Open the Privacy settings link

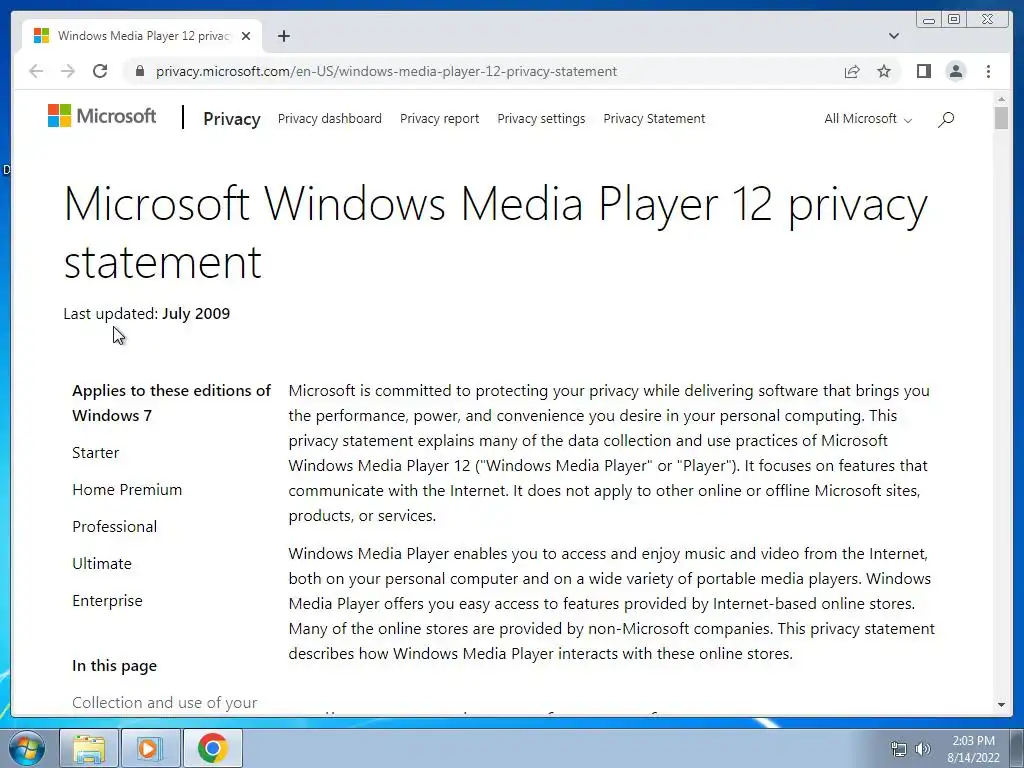click(x=541, y=119)
